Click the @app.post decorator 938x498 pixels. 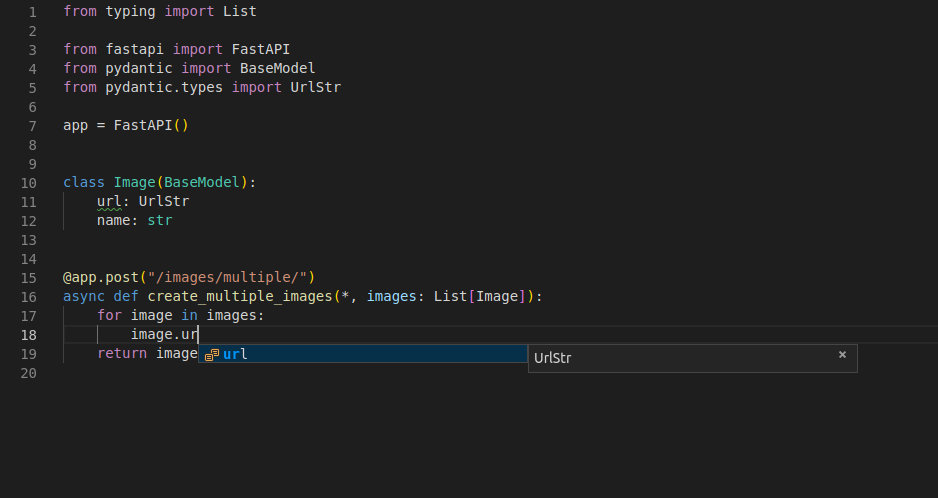pyautogui.click(x=100, y=278)
